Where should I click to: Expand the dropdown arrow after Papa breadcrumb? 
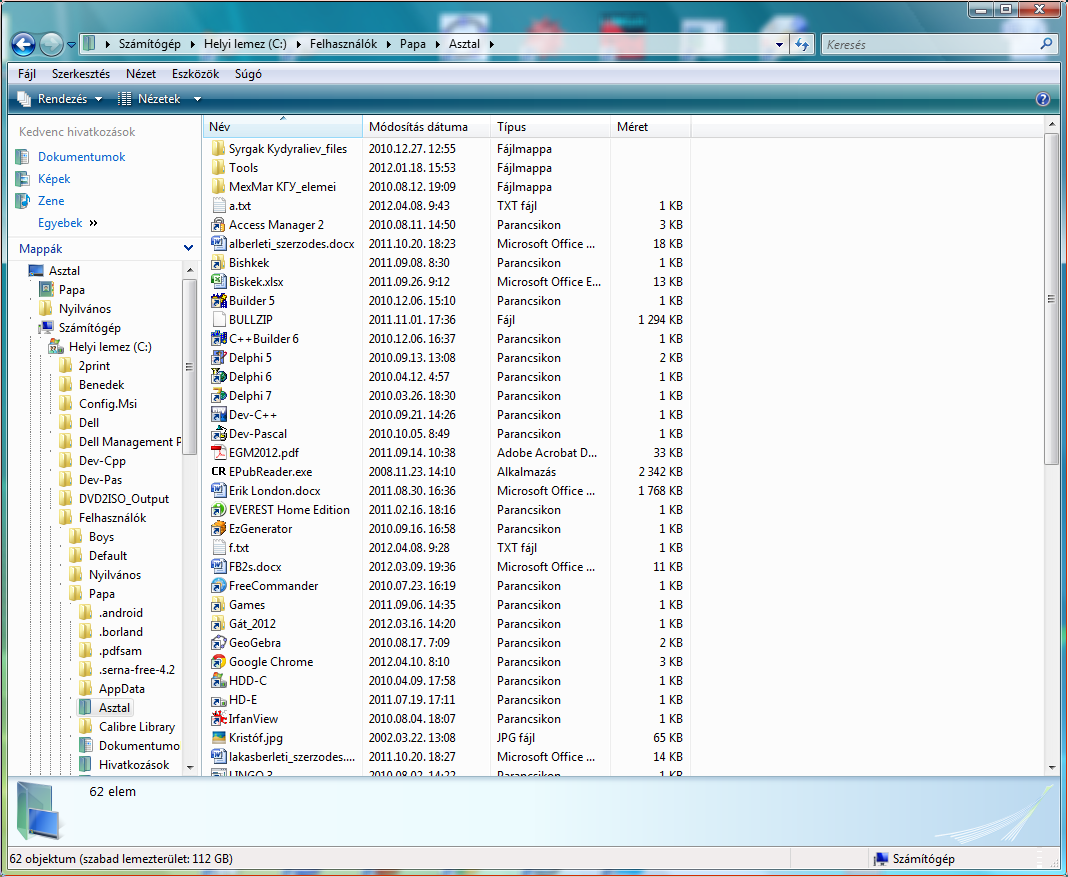[437, 44]
